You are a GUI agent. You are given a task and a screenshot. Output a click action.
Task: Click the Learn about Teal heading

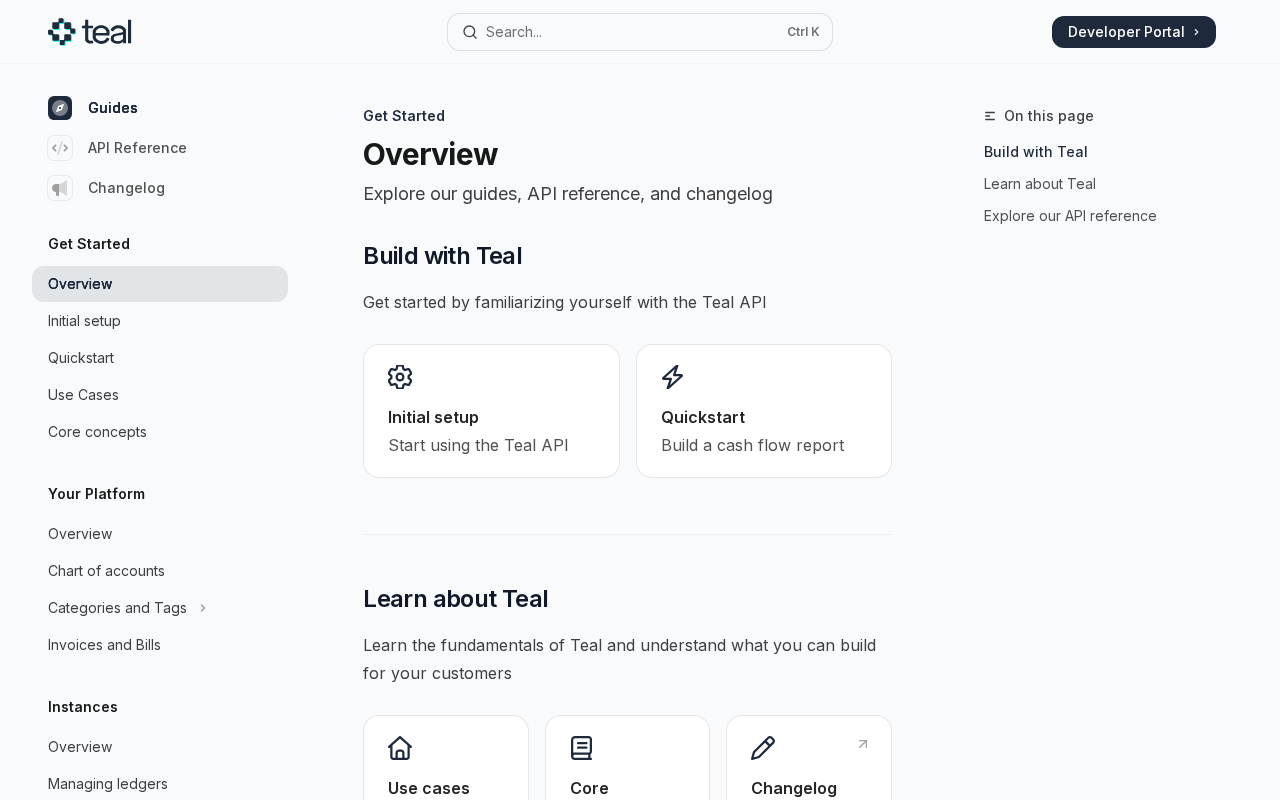(455, 599)
